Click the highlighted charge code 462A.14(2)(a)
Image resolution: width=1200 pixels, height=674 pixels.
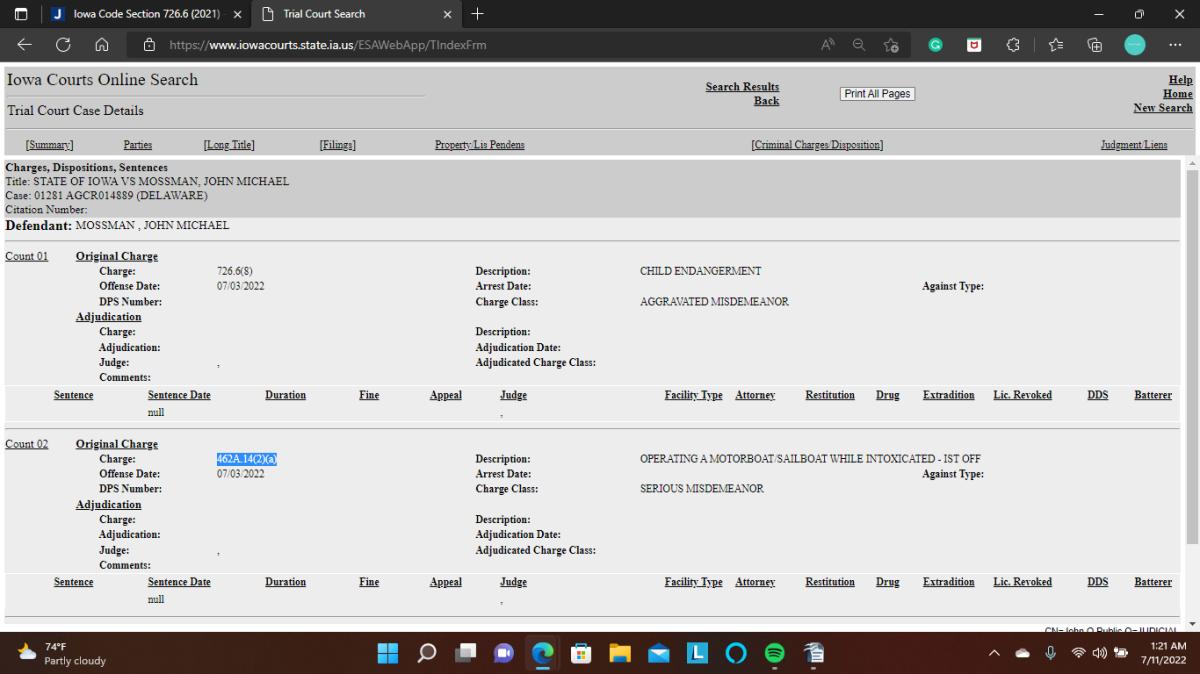coord(247,459)
